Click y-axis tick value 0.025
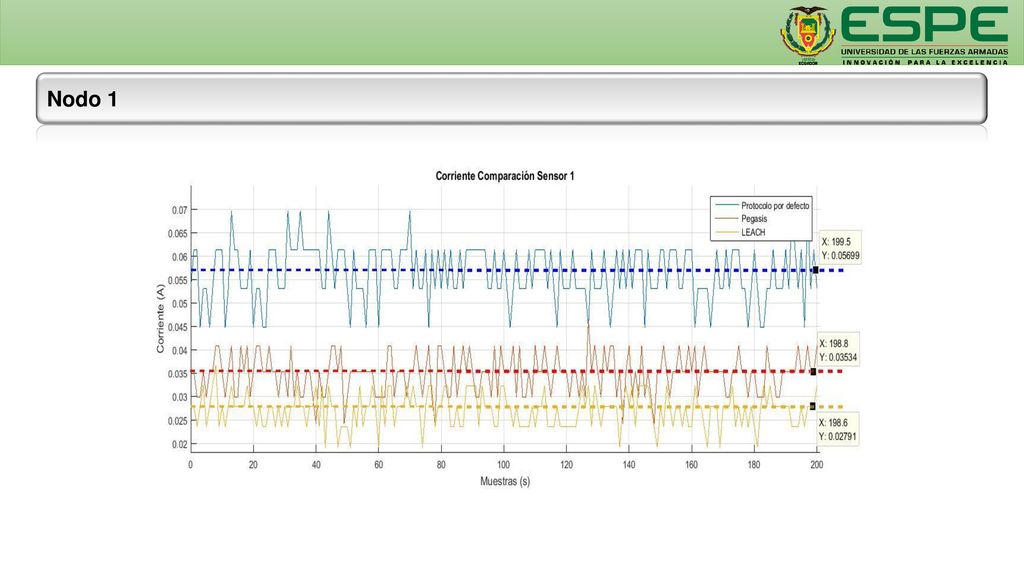The height and width of the screenshot is (576, 1024). [178, 421]
